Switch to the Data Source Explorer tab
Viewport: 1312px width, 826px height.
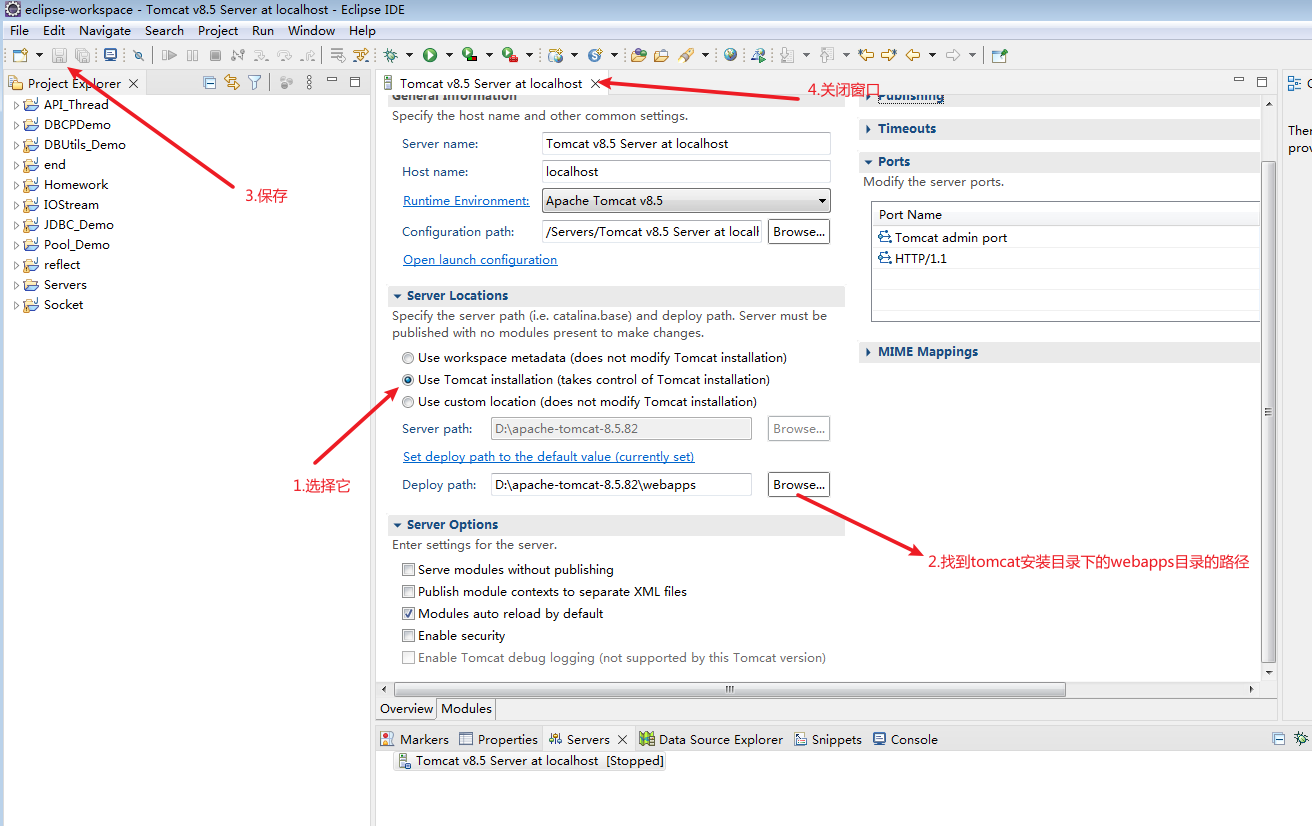711,740
